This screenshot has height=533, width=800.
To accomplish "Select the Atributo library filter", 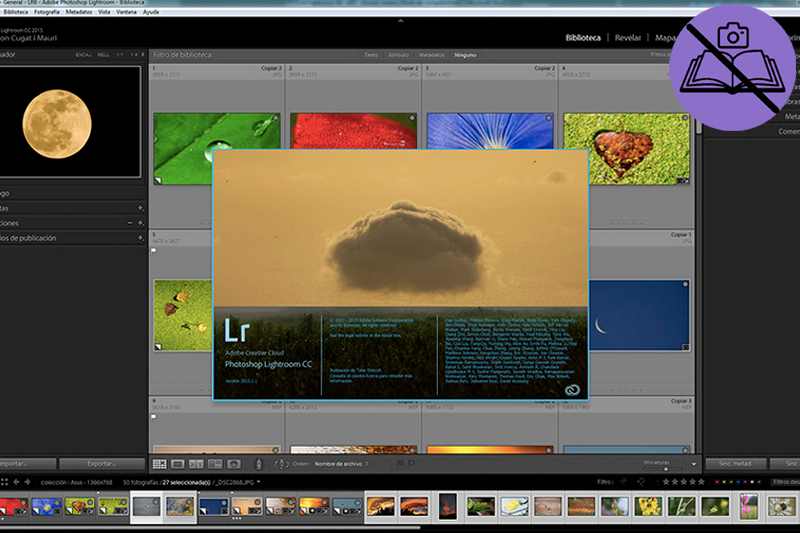I will [x=398, y=55].
